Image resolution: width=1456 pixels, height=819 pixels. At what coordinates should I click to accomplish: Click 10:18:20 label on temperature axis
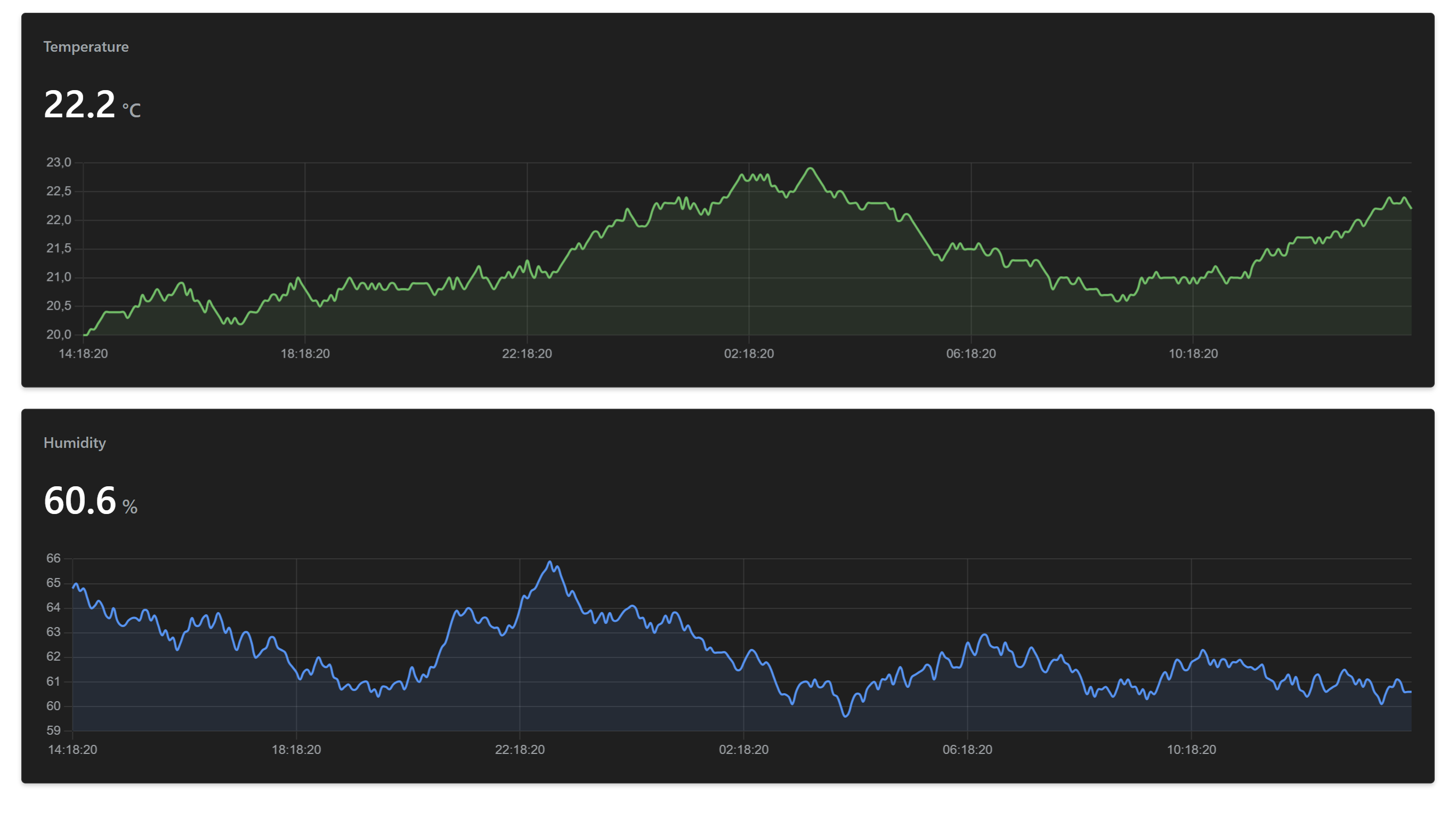(x=1193, y=354)
